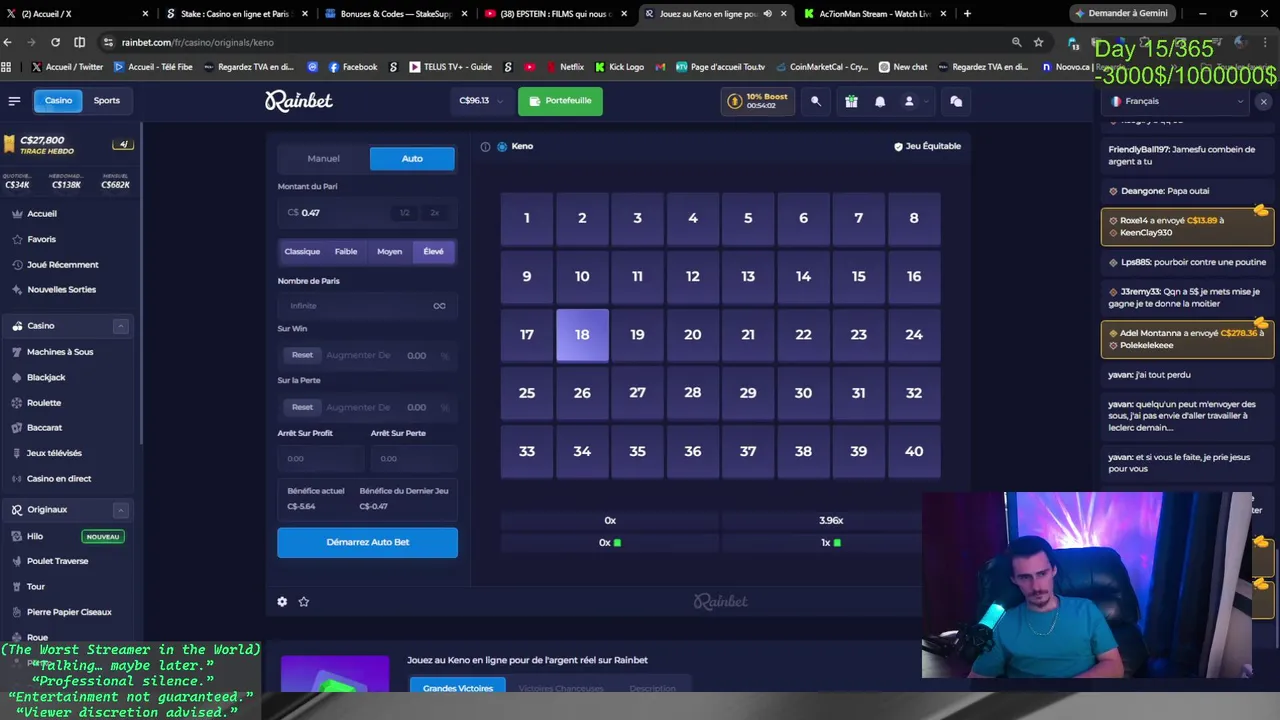This screenshot has width=1280, height=720.
Task: Open Baccarat in sidebar
Action: (44, 428)
